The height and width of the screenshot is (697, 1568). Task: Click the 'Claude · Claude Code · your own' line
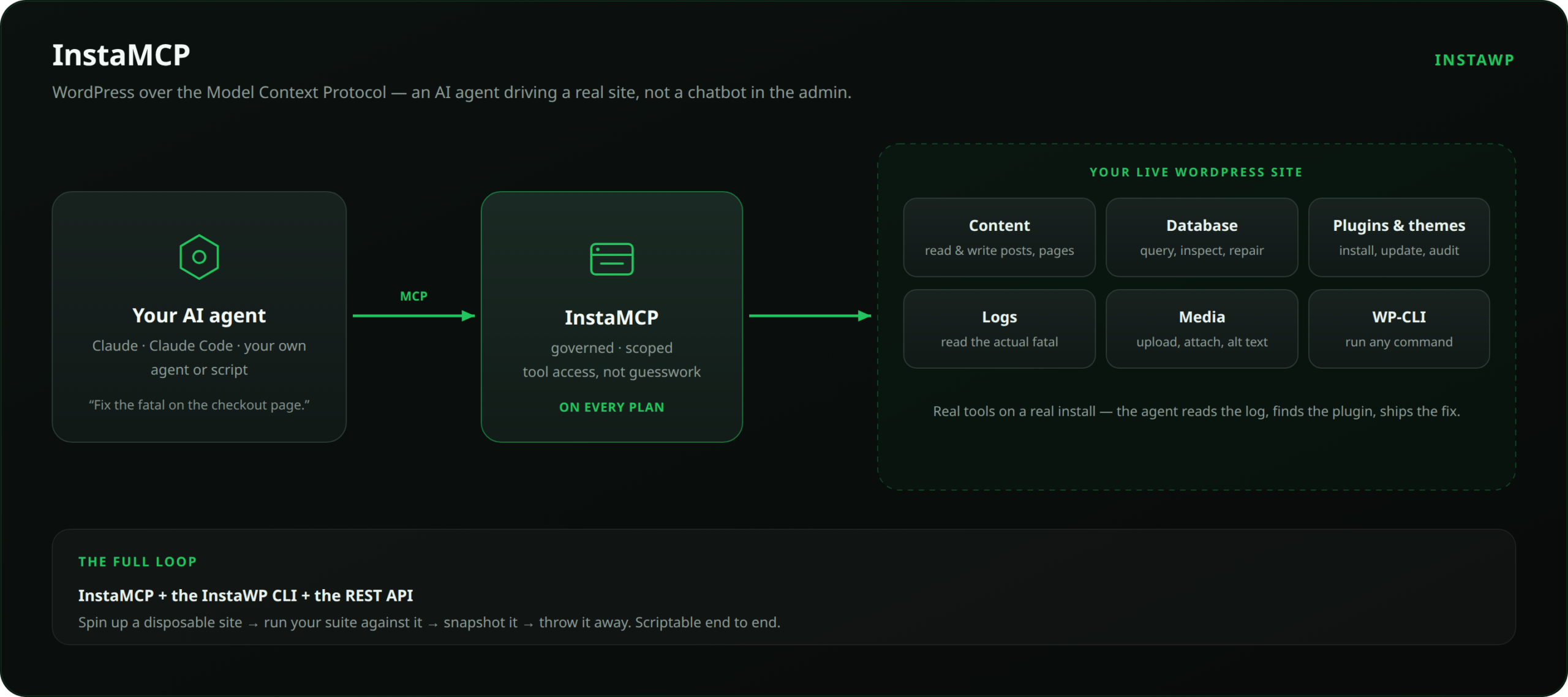click(x=199, y=345)
